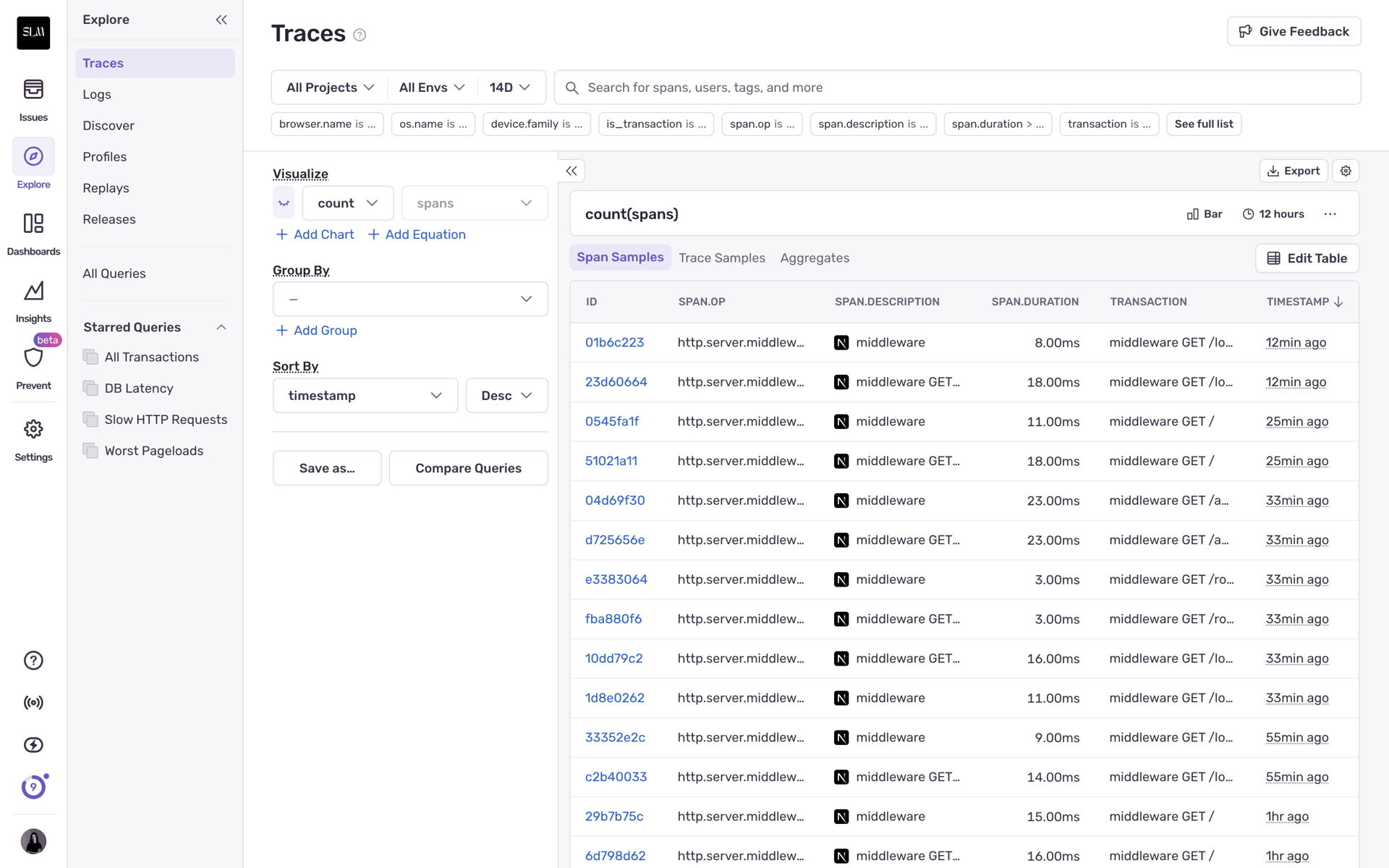
Task: Open the spans field dropdown
Action: [x=475, y=203]
